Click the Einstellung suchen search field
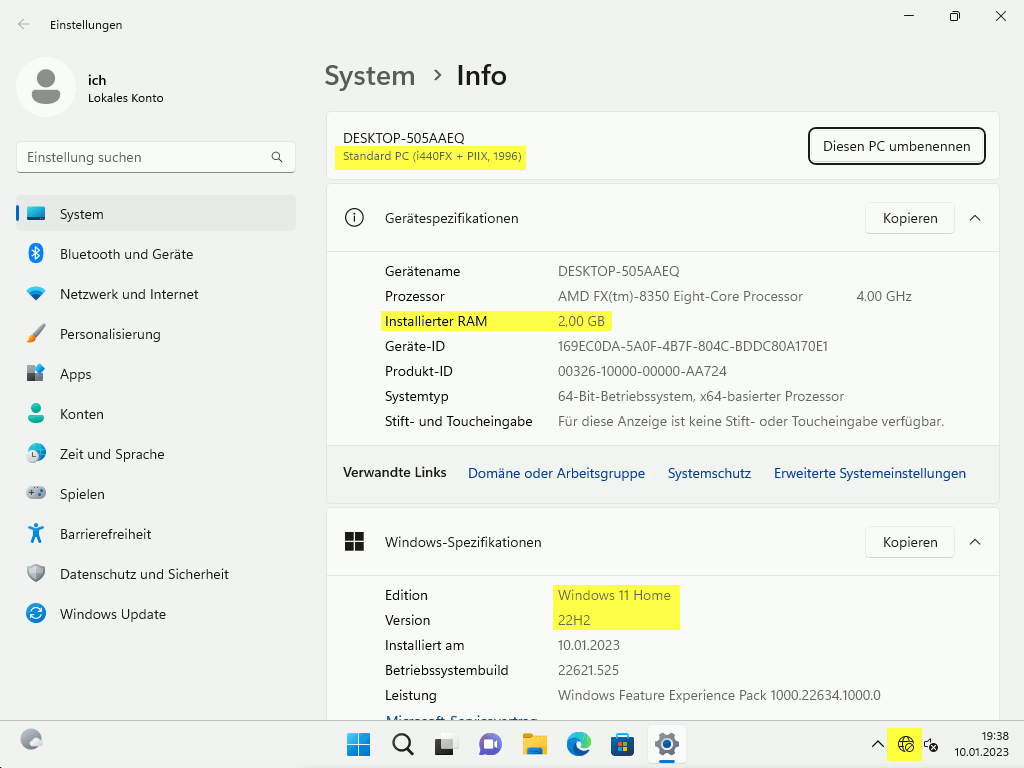1024x768 pixels. pos(156,157)
